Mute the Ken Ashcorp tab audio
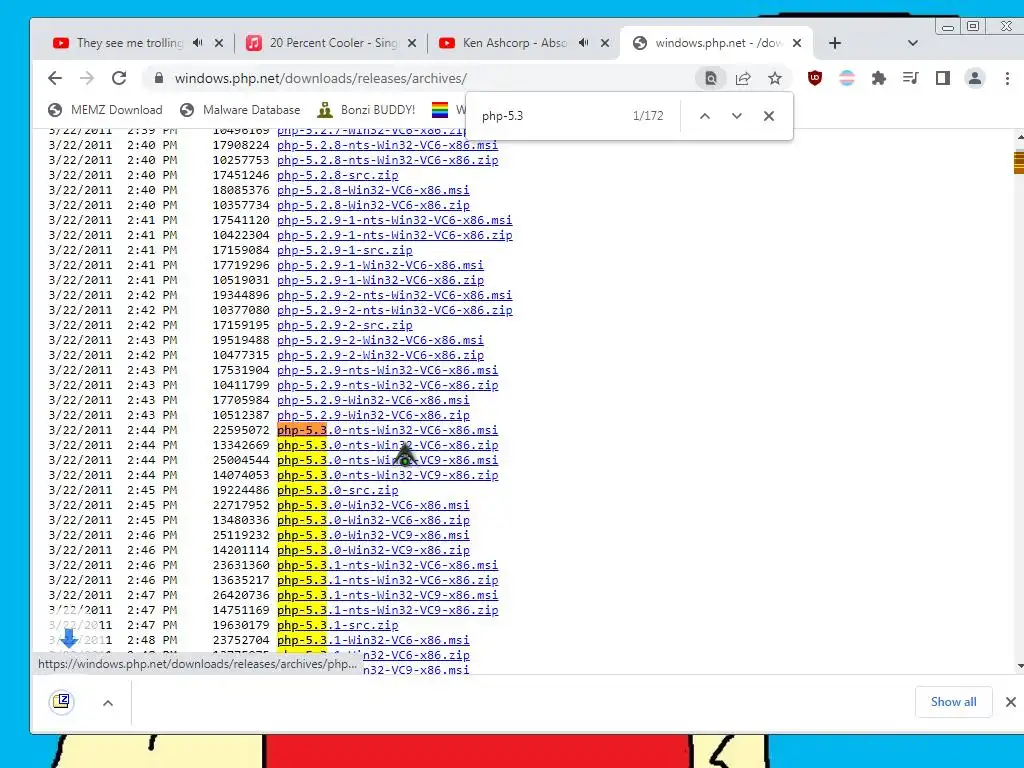1024x768 pixels. (584, 43)
